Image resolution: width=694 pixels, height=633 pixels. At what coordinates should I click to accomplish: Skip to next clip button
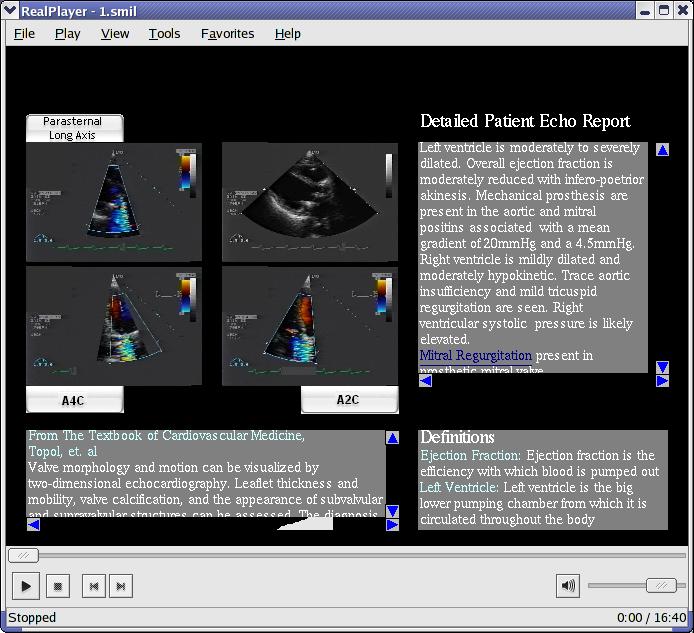coord(121,586)
